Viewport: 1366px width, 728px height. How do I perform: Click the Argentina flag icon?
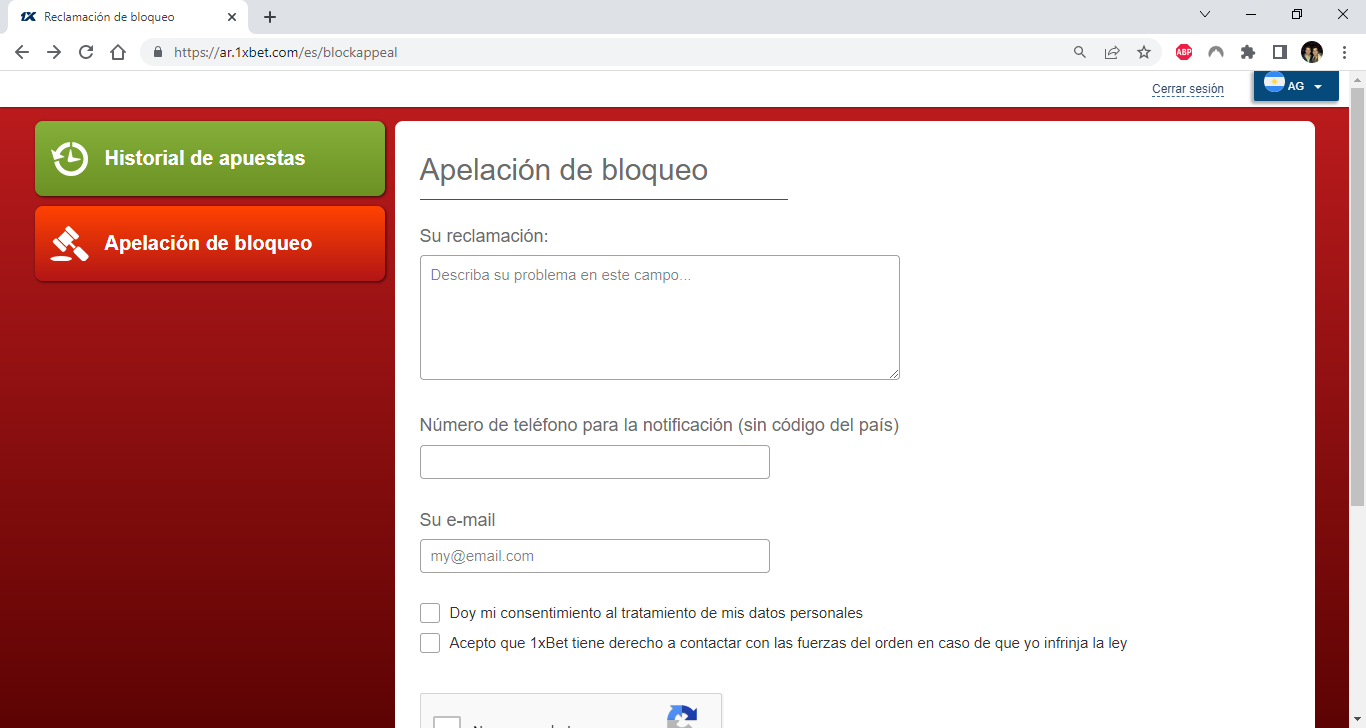(x=1274, y=84)
